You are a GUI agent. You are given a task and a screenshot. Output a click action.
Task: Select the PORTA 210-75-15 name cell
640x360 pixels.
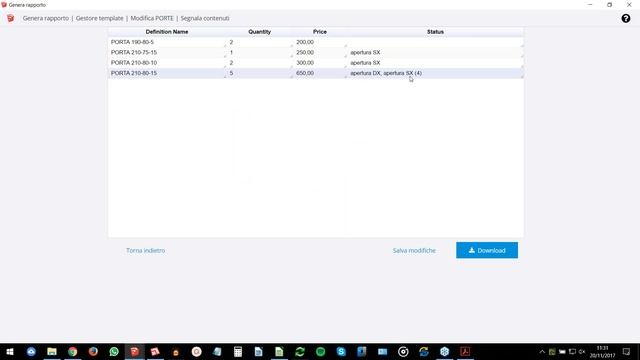click(x=167, y=52)
